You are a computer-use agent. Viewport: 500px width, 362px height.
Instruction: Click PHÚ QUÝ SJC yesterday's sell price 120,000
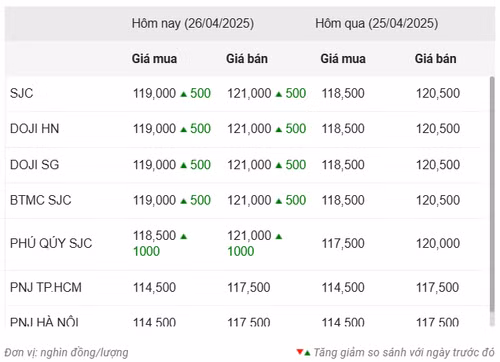click(x=438, y=243)
